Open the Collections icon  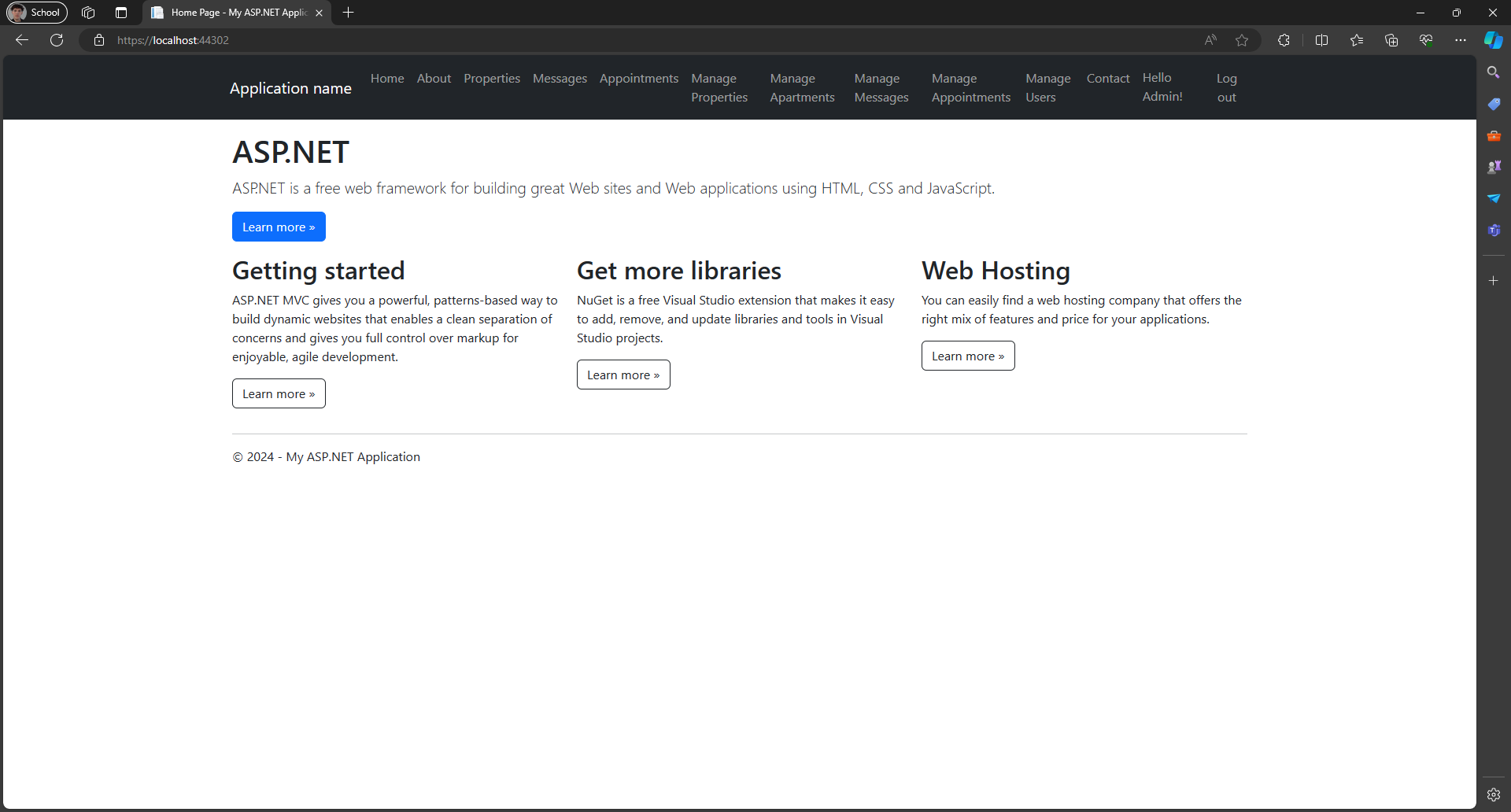point(1391,40)
